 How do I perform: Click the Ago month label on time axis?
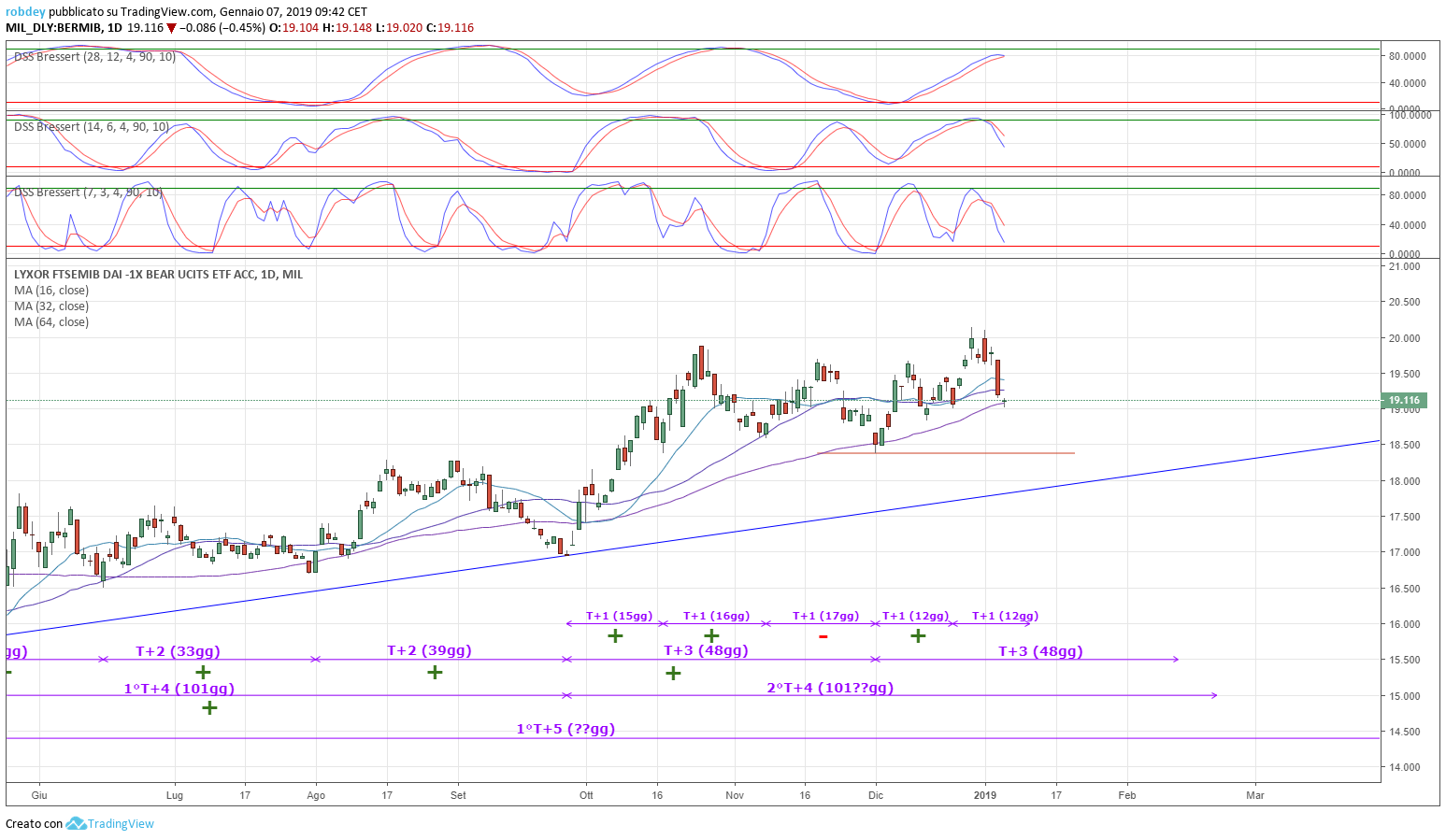(x=316, y=795)
